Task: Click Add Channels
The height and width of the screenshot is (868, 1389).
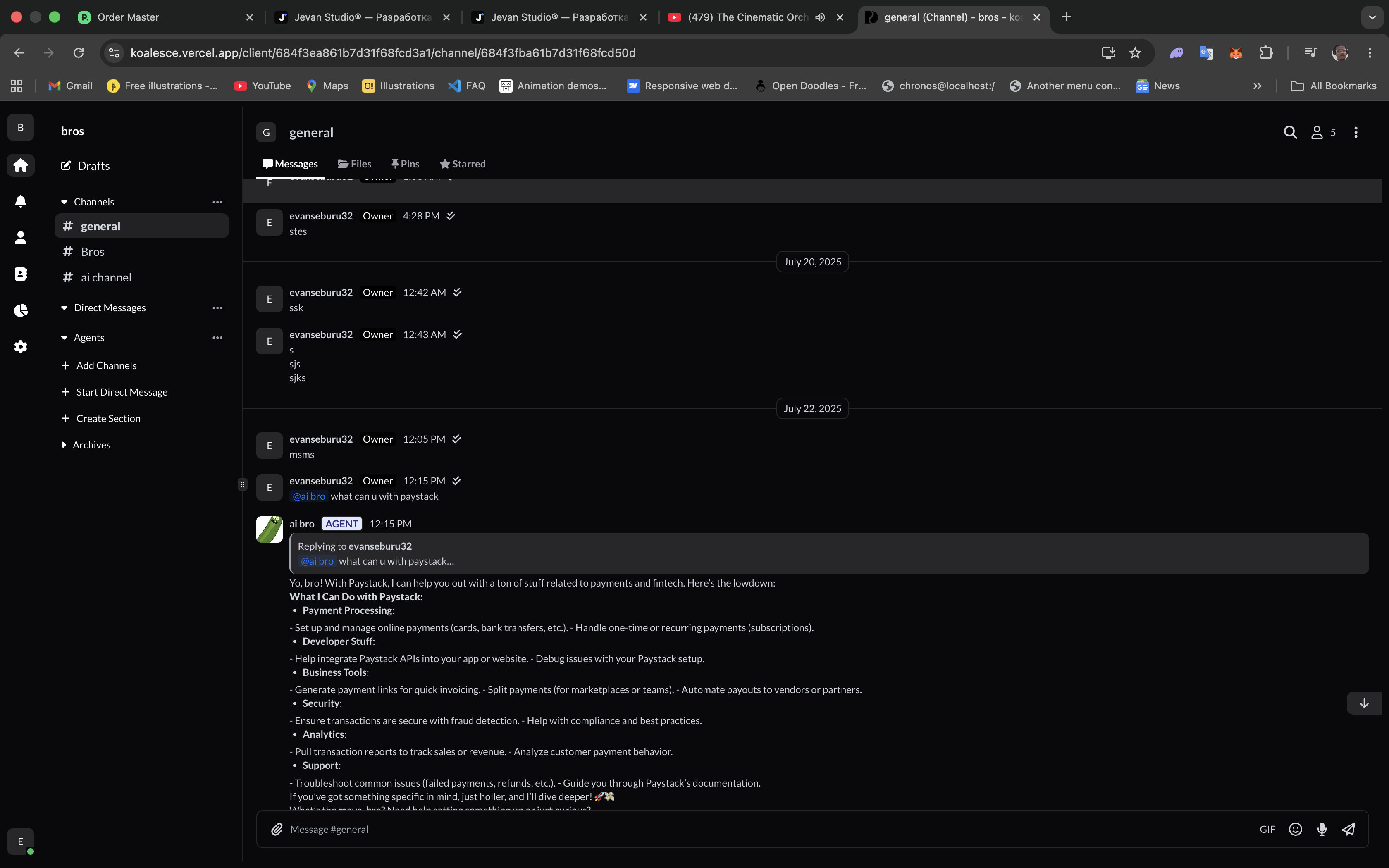Action: tap(99, 366)
